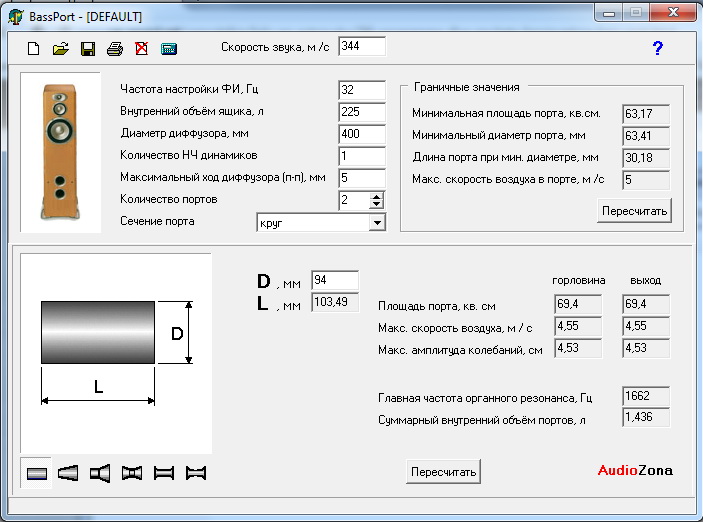Print the port calculation results

(x=115, y=48)
